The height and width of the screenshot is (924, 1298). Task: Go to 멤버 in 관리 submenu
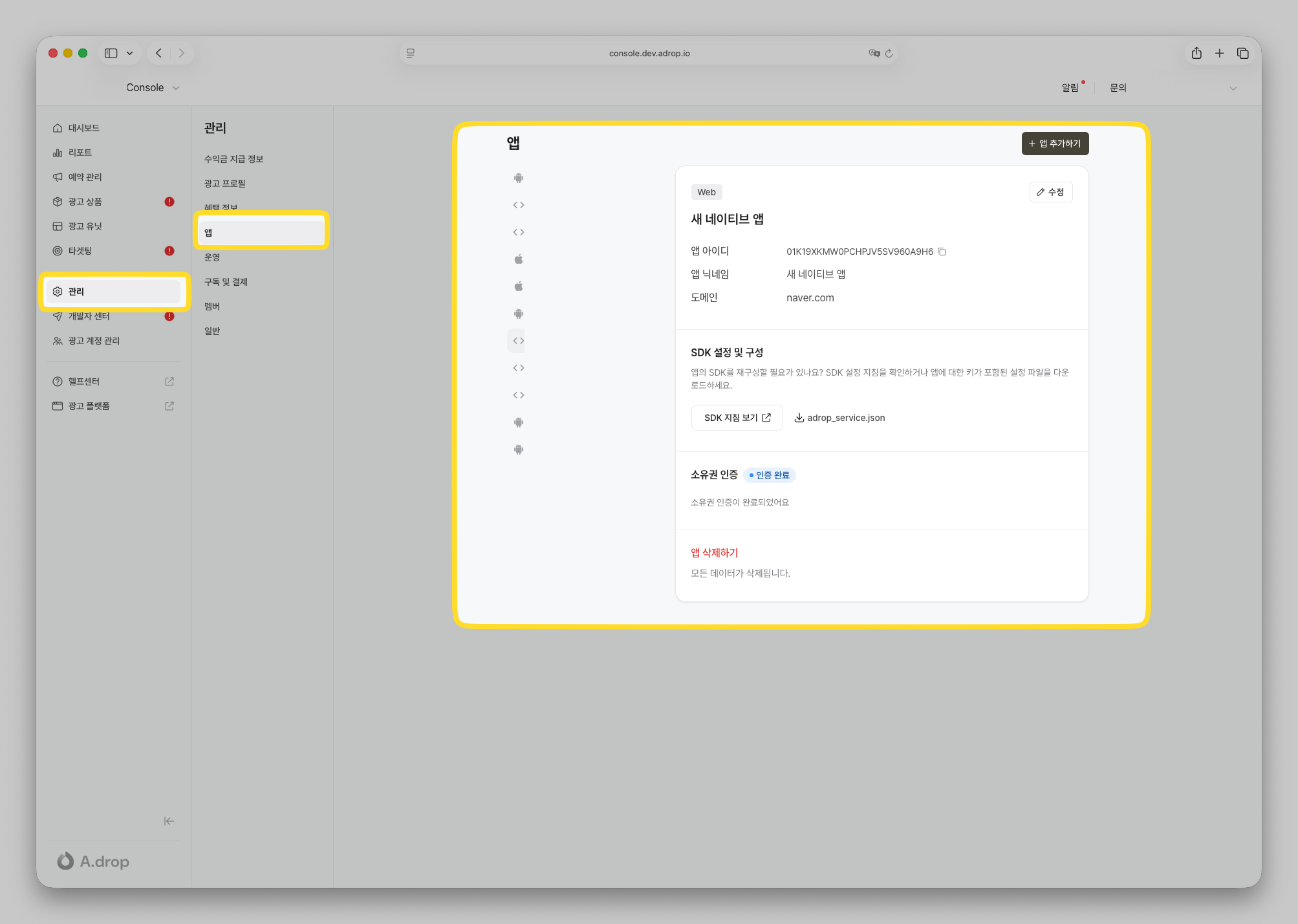212,306
